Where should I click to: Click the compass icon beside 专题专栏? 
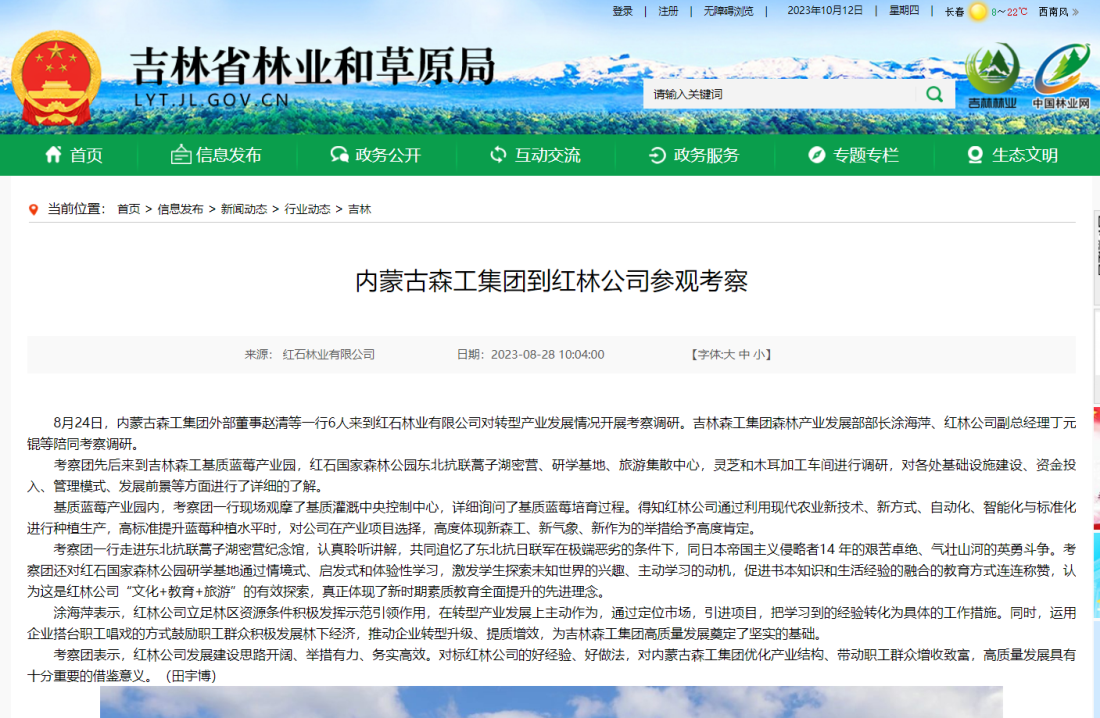coord(817,155)
